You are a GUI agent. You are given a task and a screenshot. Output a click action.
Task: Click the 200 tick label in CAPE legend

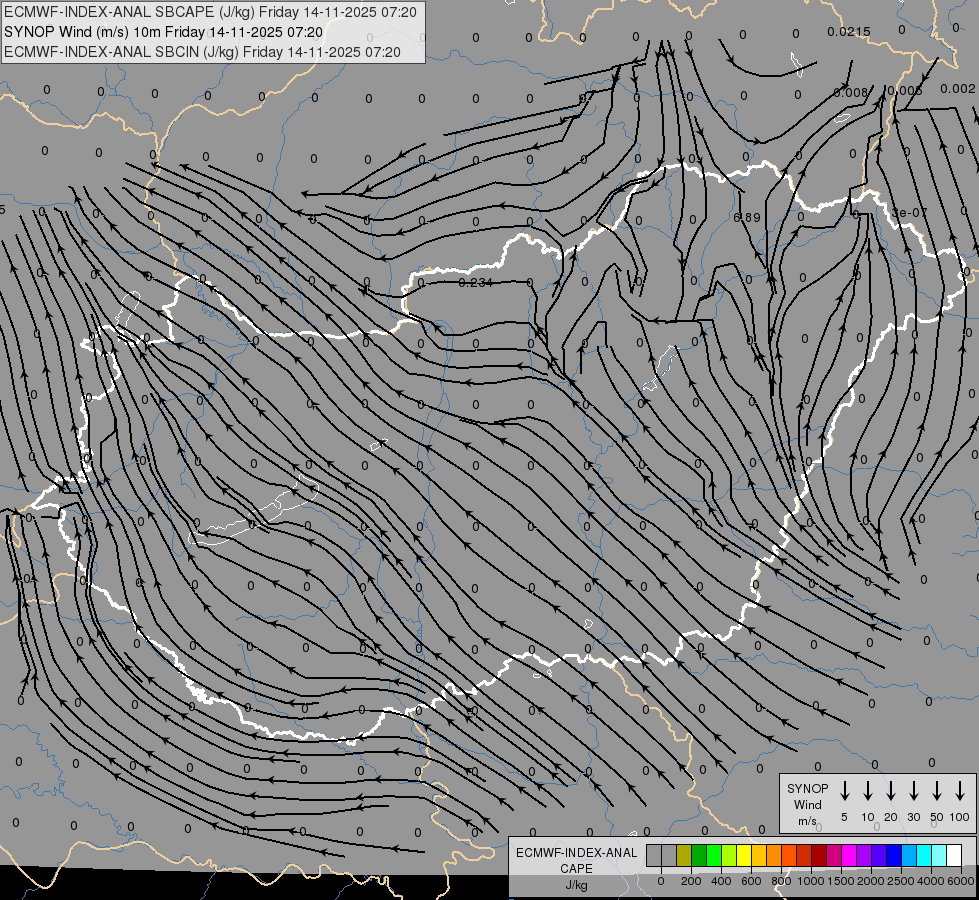pyautogui.click(x=691, y=881)
